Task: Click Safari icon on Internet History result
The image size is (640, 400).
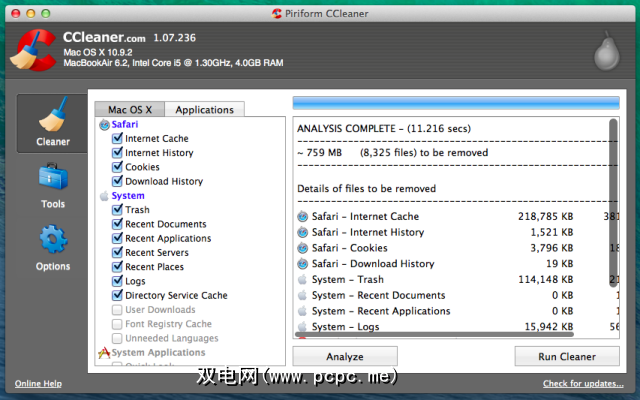Action: [x=302, y=232]
